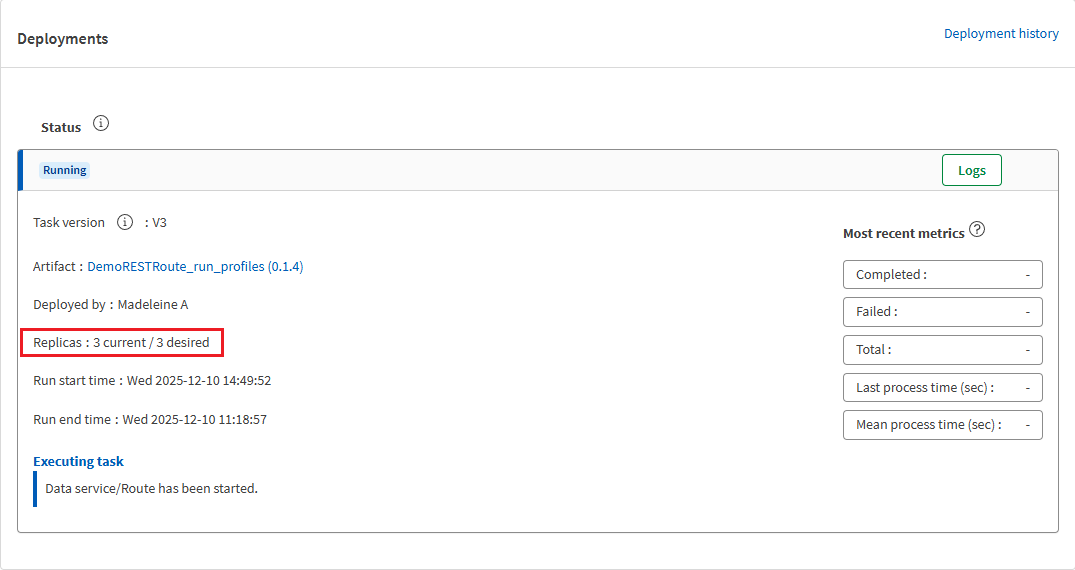Open the DemoRESTRoute_run_profiles artifact link
Screen dimensions: 1075x570
coord(195,267)
